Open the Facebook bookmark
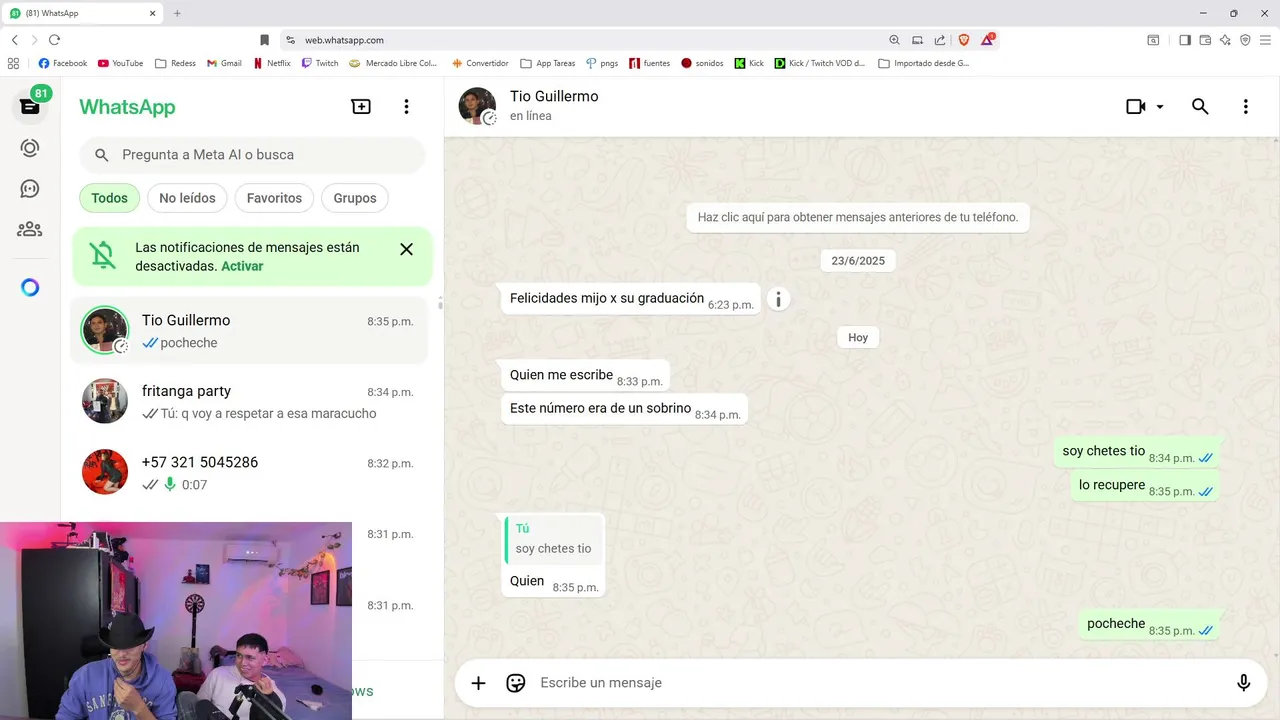The height and width of the screenshot is (720, 1280). tap(62, 63)
